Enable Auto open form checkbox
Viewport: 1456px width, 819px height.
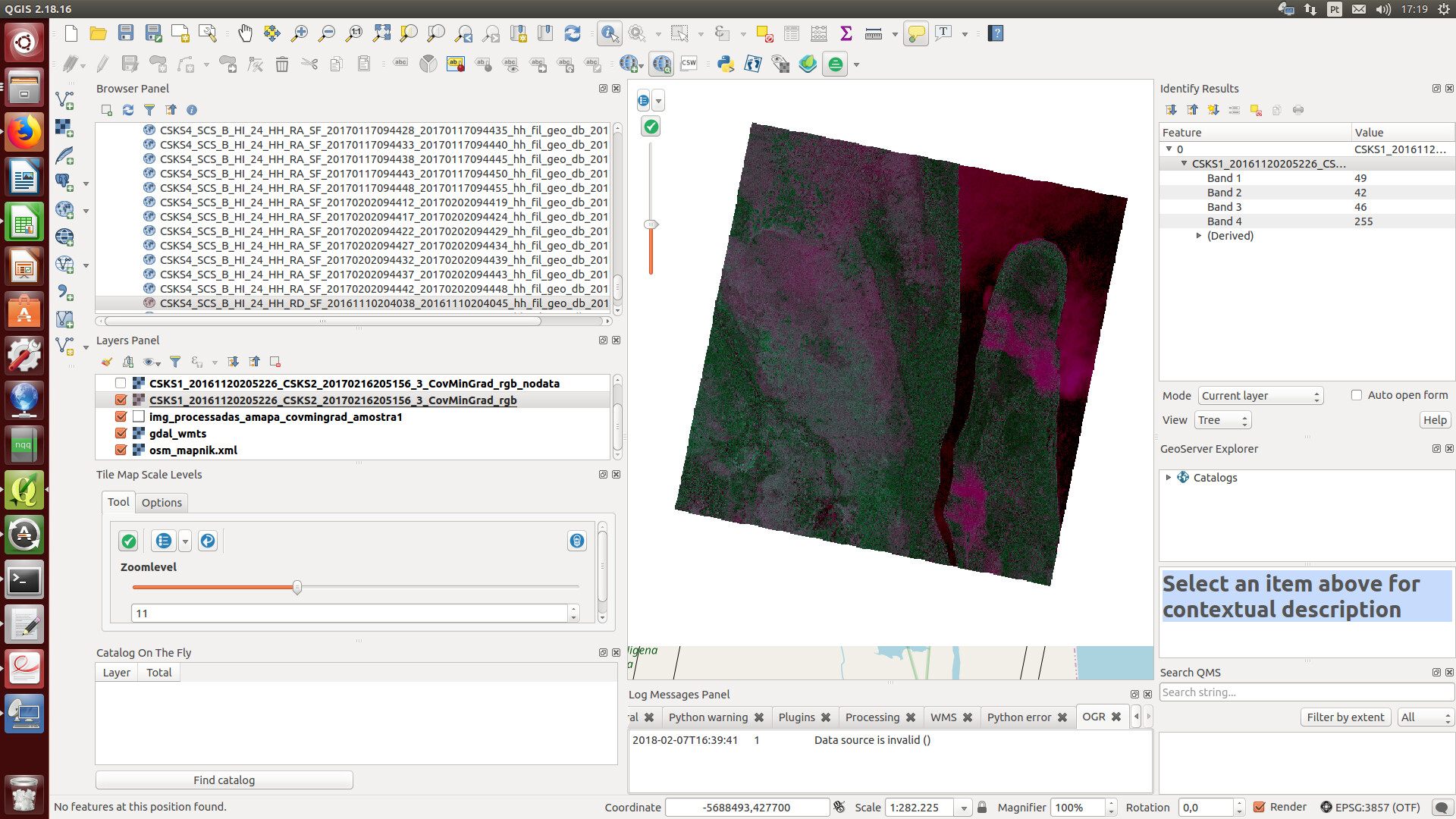[1357, 395]
